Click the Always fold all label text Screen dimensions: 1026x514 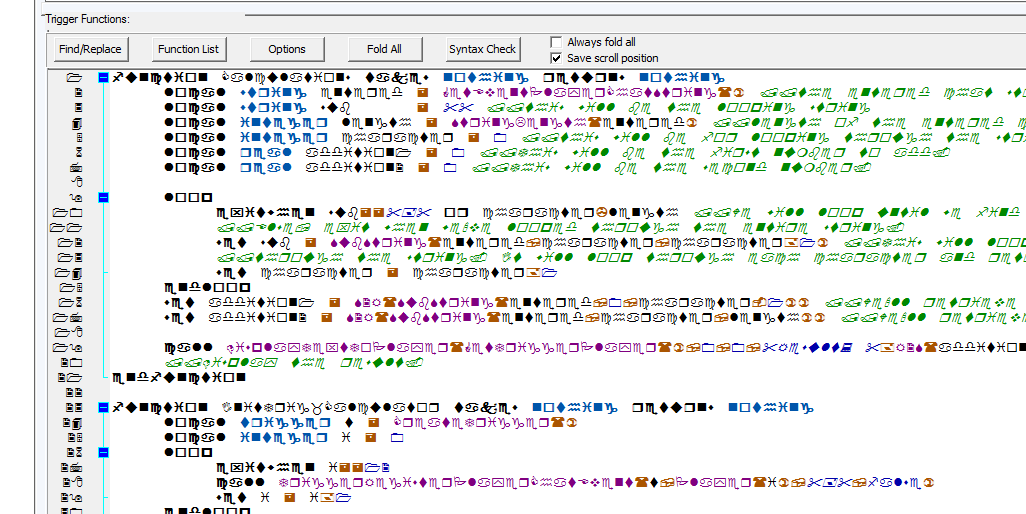coord(601,42)
